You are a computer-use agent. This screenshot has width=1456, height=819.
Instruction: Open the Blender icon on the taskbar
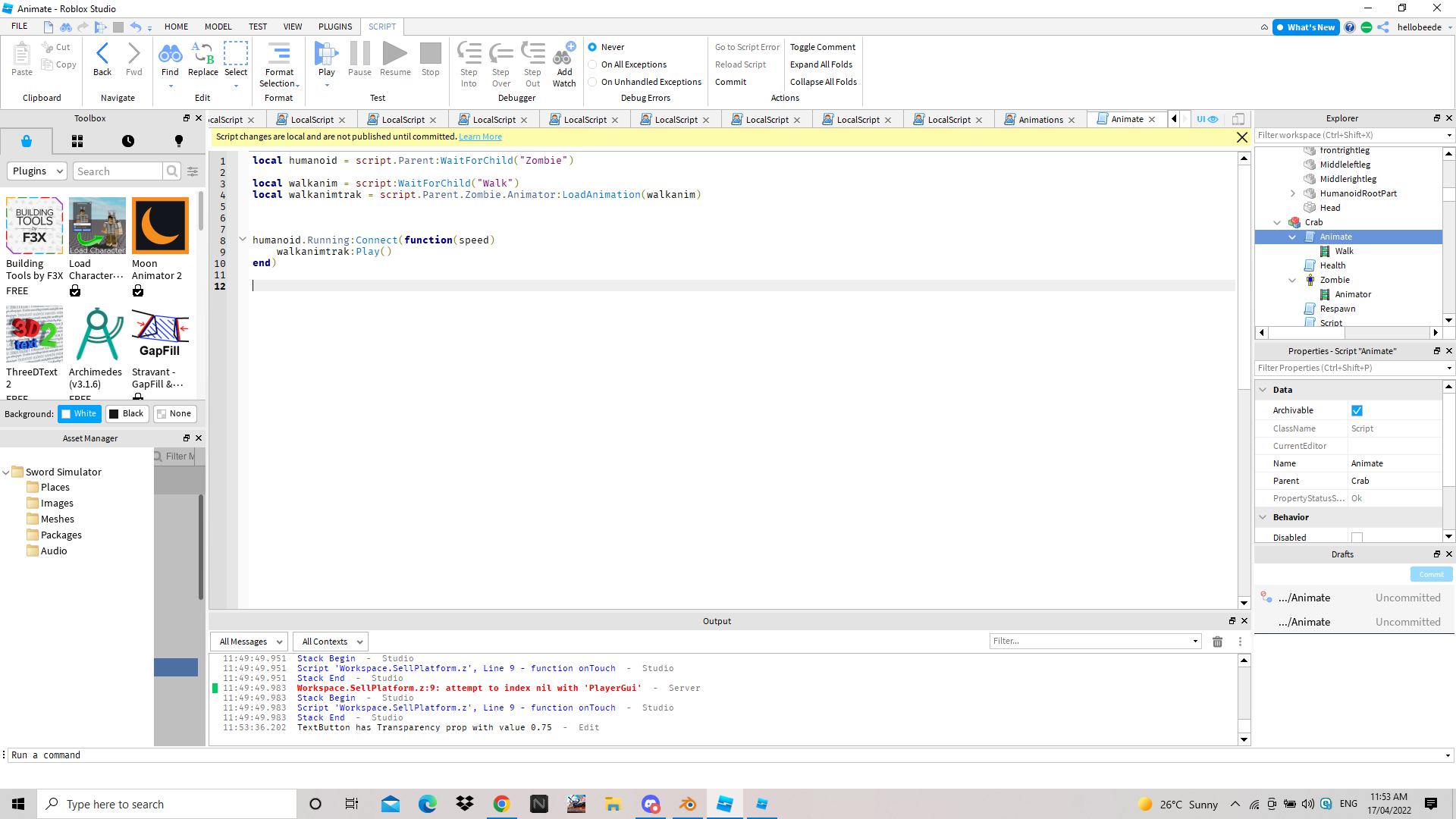688,804
